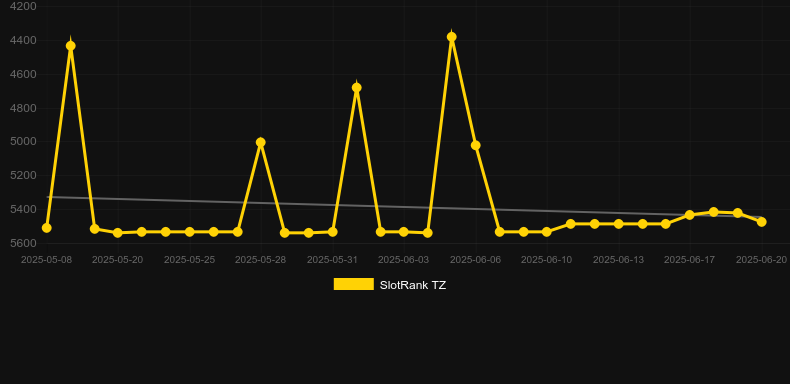Select the 2025-06-06 point near 5020
Viewport: 790px width, 384px height.
pyautogui.click(x=475, y=145)
